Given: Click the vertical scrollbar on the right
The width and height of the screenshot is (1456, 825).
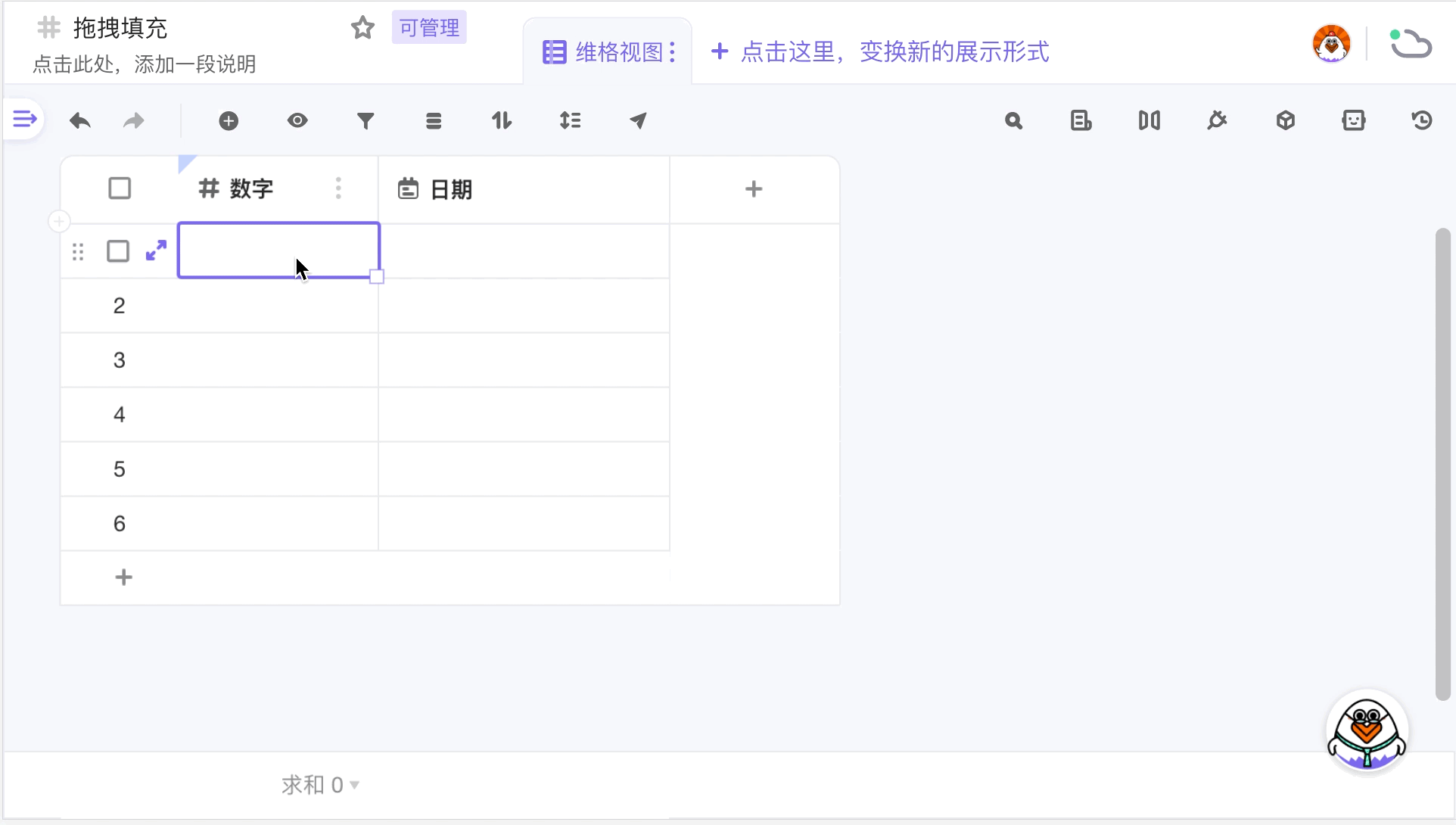Looking at the screenshot, I should tap(1442, 462).
